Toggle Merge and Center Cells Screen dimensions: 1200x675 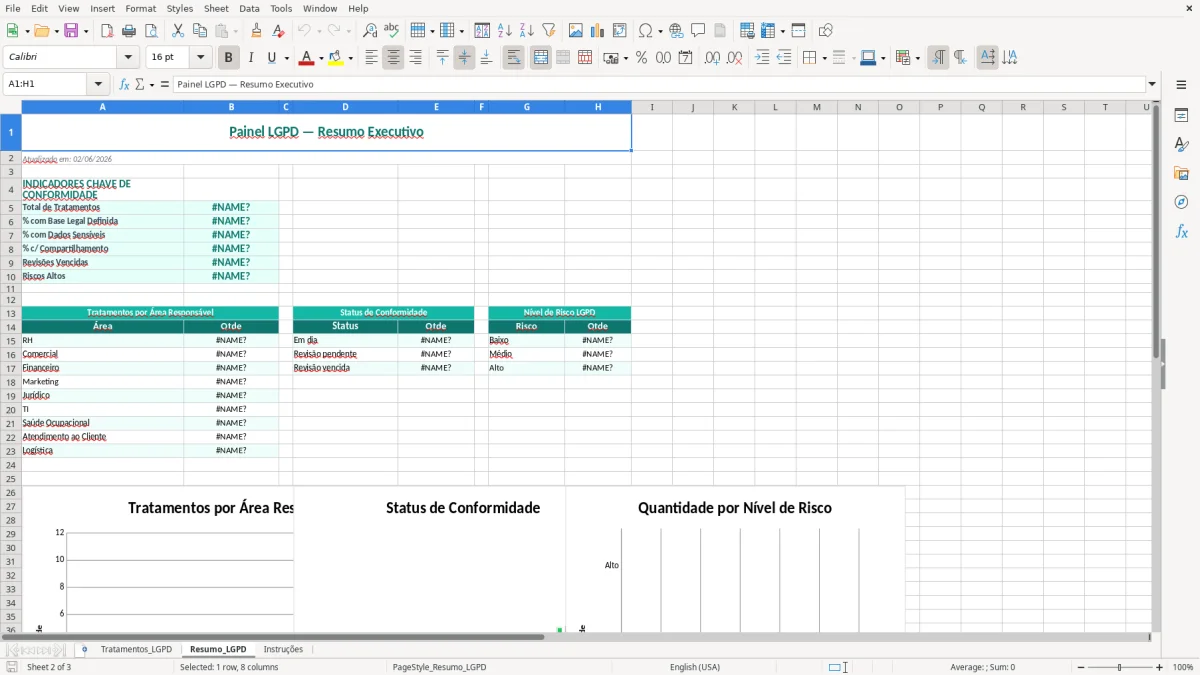(x=541, y=58)
